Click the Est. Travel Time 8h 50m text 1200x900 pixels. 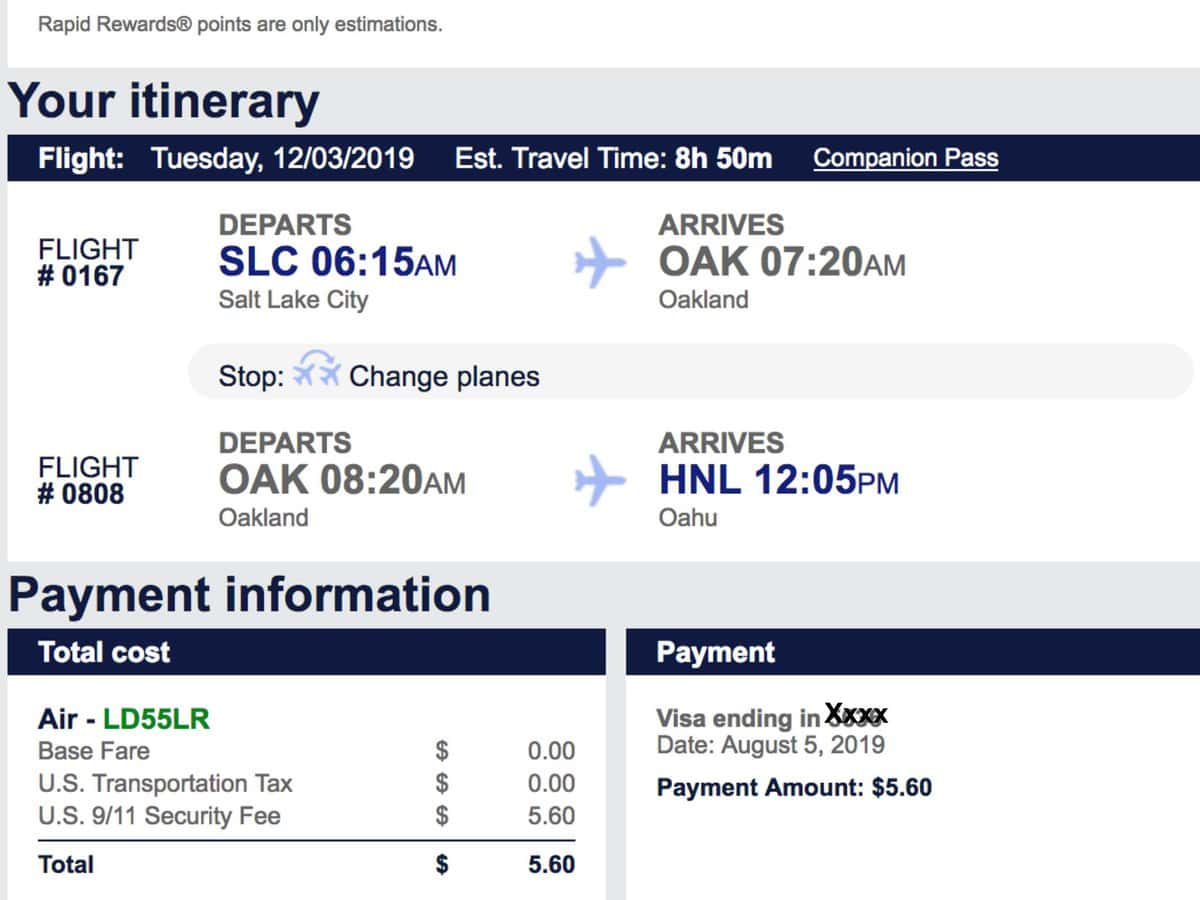click(x=613, y=158)
